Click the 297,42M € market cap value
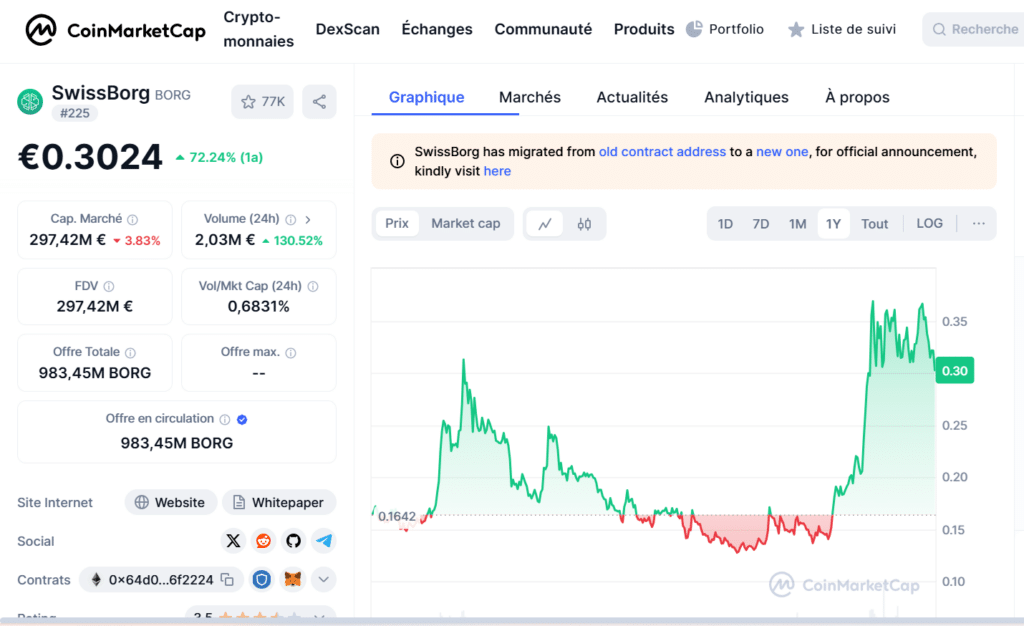 tap(67, 240)
